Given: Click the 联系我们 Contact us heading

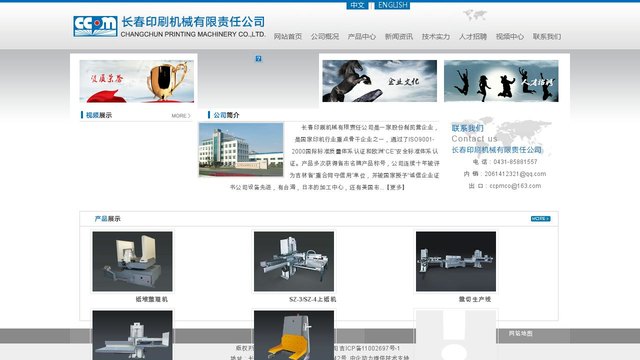Looking at the screenshot, I should pos(474,133).
